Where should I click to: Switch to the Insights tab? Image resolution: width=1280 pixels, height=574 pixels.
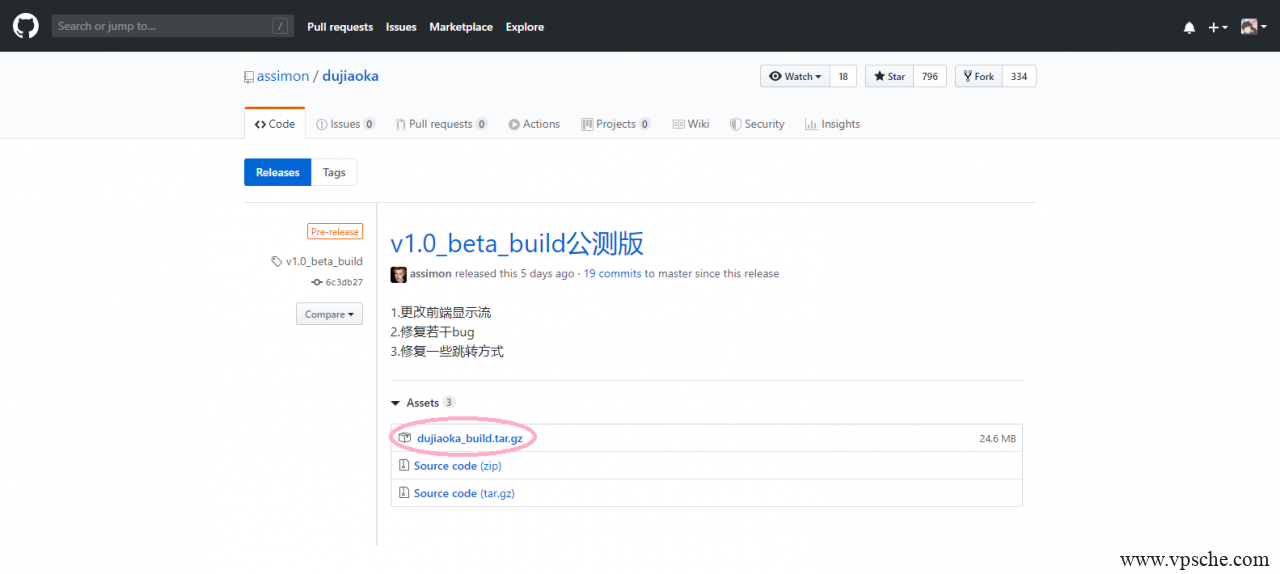tap(832, 124)
